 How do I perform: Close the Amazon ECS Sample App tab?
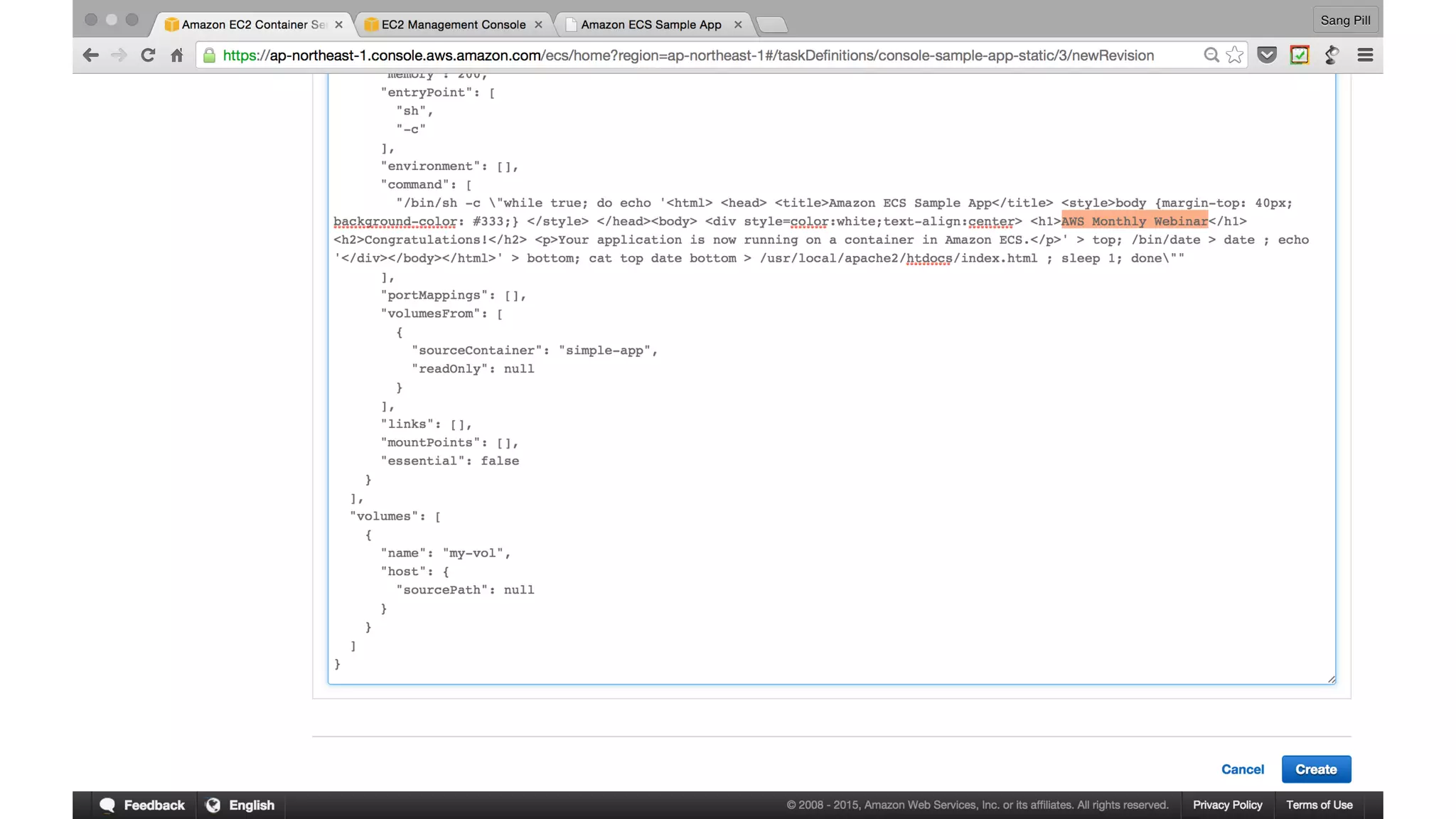pos(738,25)
